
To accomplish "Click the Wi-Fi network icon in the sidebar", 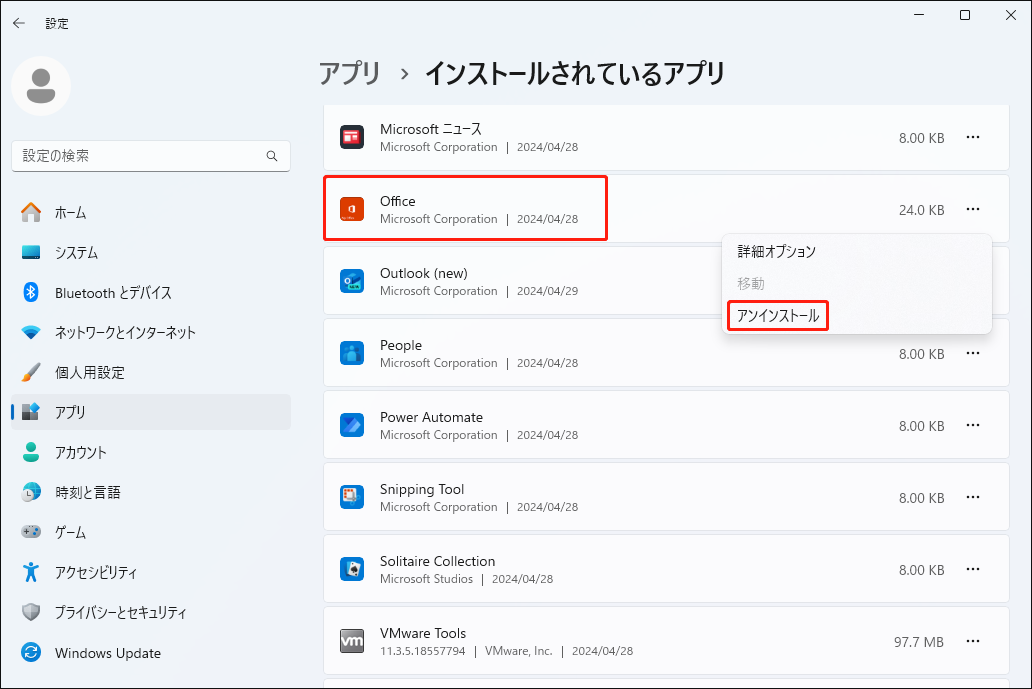I will [31, 332].
